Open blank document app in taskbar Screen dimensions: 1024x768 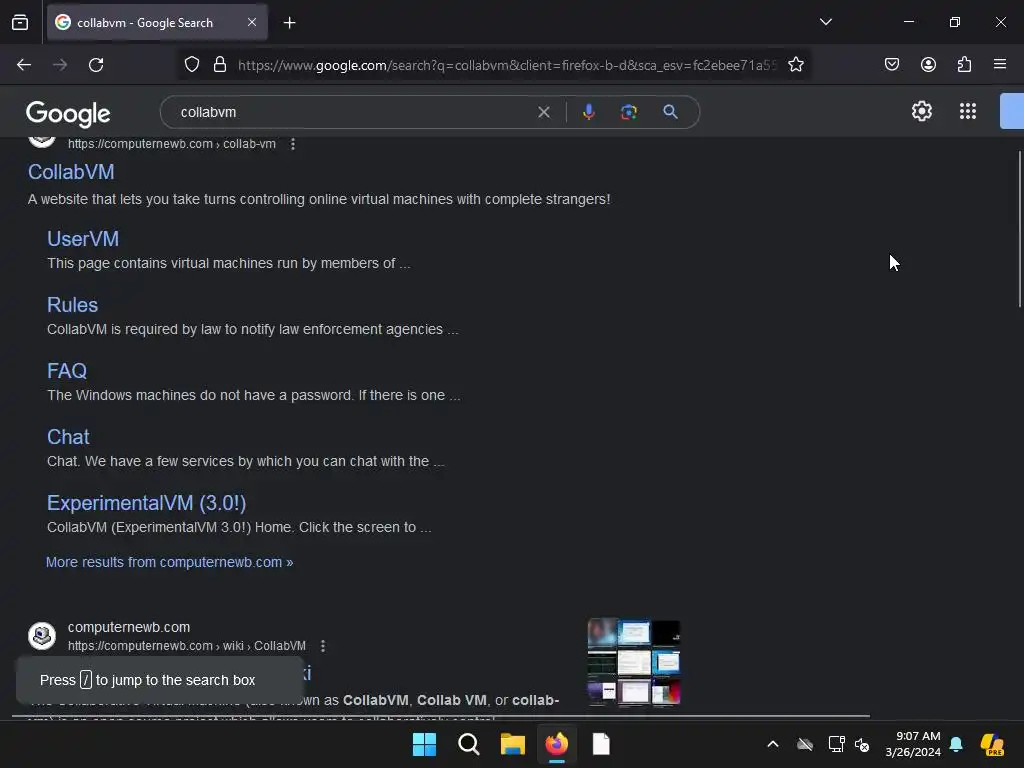click(601, 744)
